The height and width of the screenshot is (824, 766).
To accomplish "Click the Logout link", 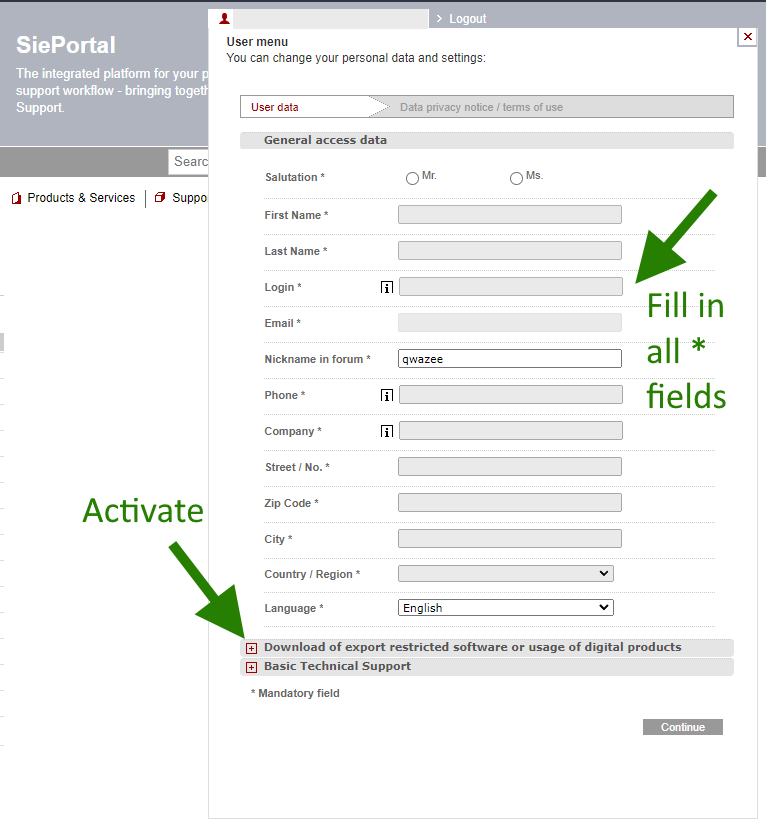I will click(467, 19).
